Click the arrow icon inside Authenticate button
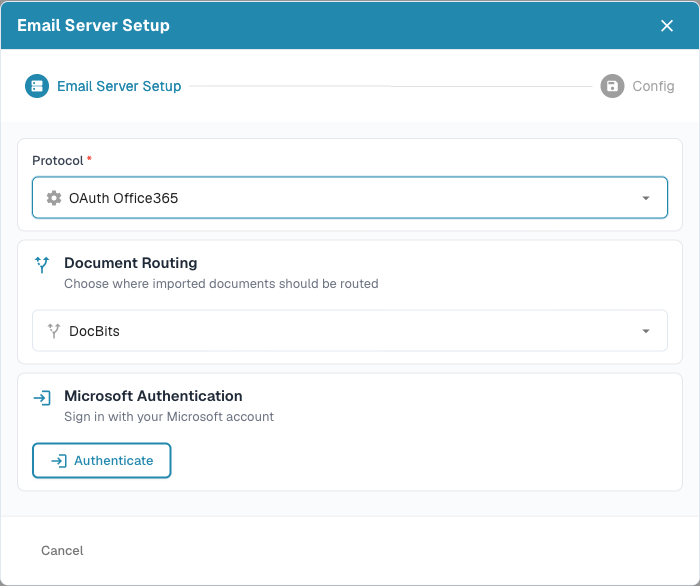Screen dimensions: 700x586 click(x=59, y=461)
